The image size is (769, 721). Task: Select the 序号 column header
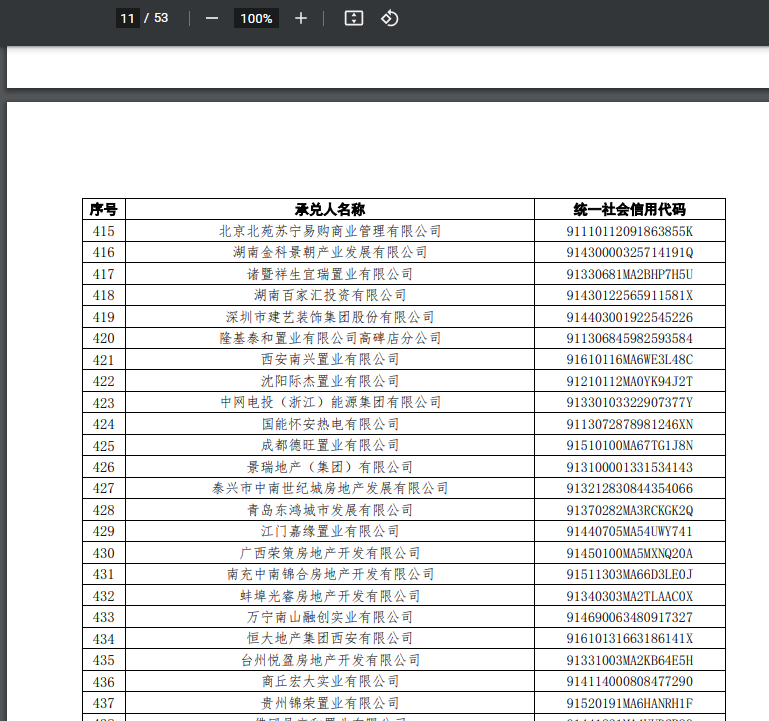[103, 209]
